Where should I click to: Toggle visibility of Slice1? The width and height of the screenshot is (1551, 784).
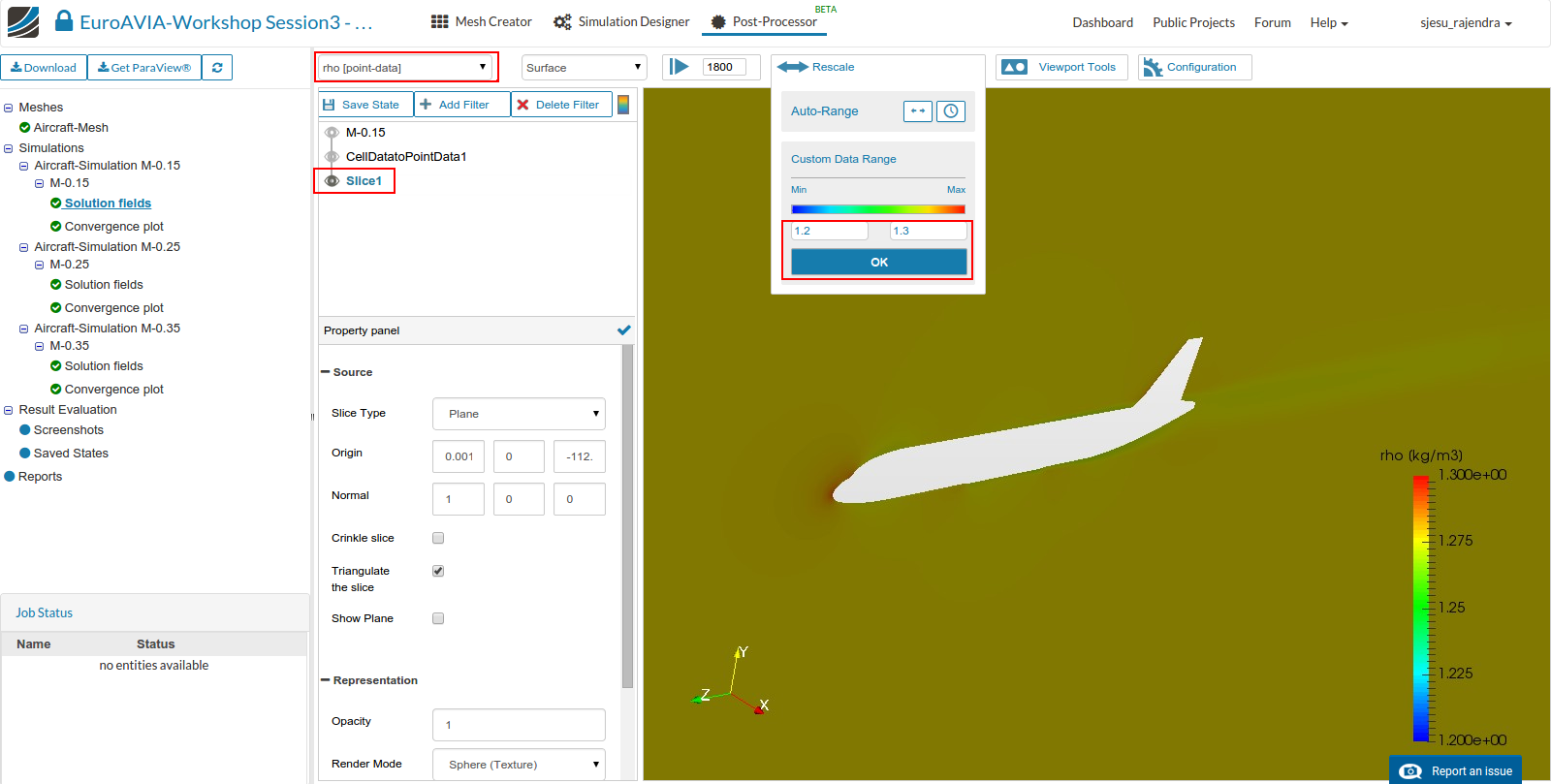point(332,181)
